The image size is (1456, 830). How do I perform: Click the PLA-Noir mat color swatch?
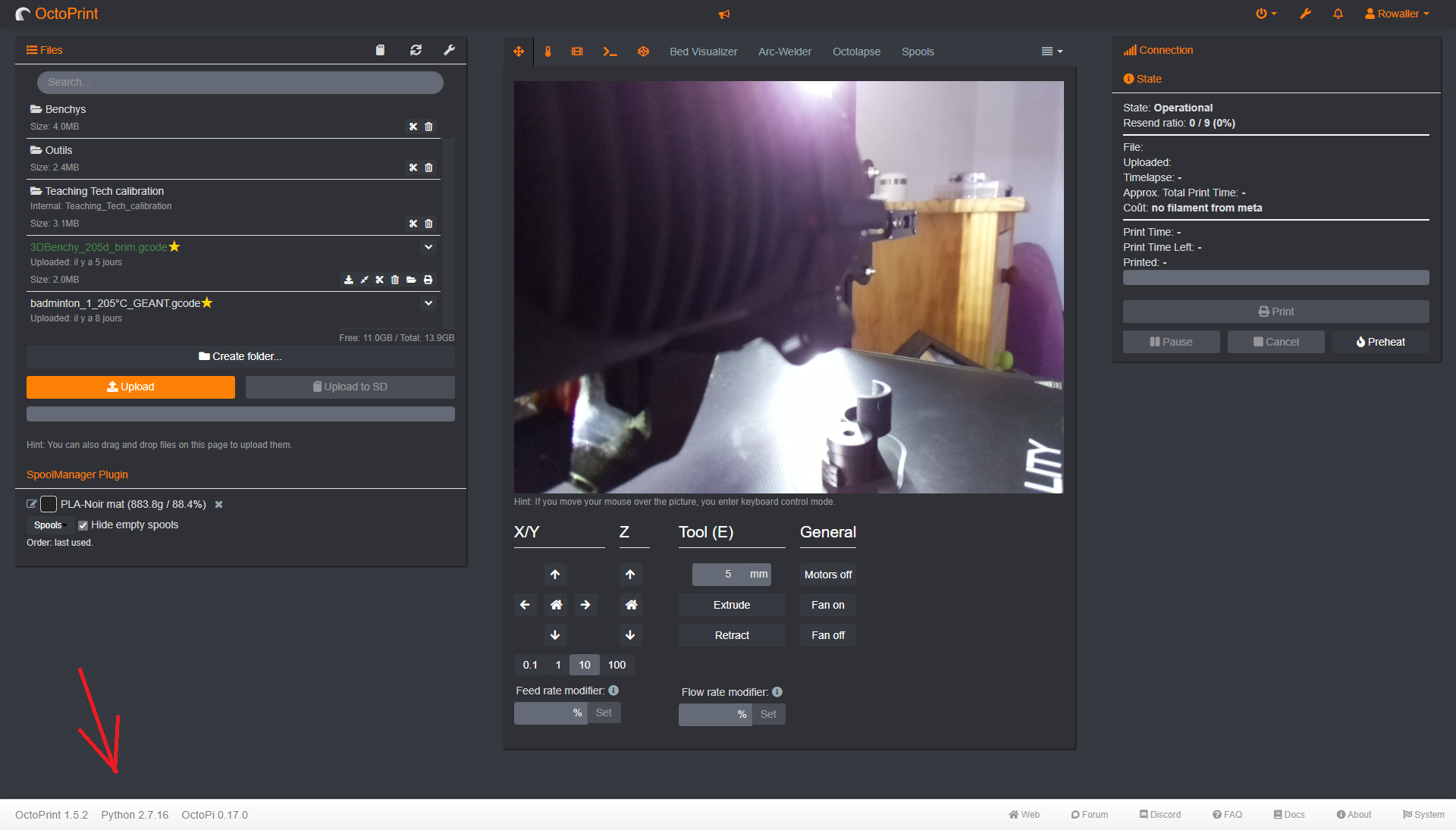49,504
